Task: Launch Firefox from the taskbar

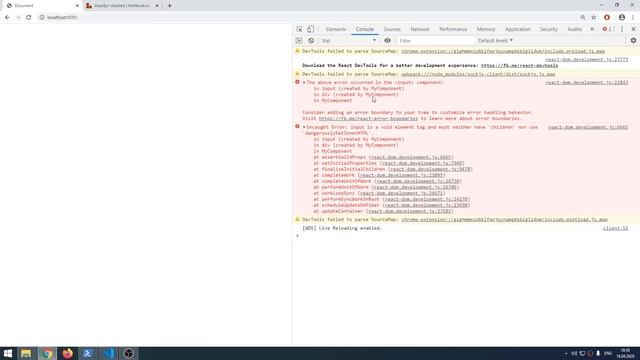Action: pos(67,353)
